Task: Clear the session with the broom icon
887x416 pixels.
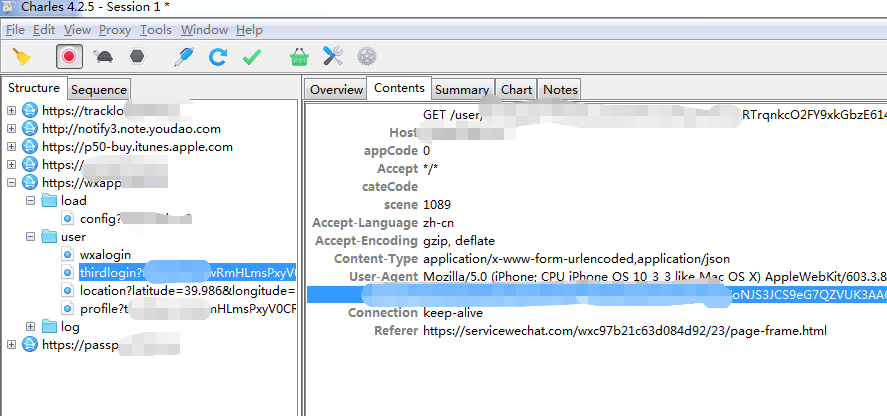Action: click(22, 57)
